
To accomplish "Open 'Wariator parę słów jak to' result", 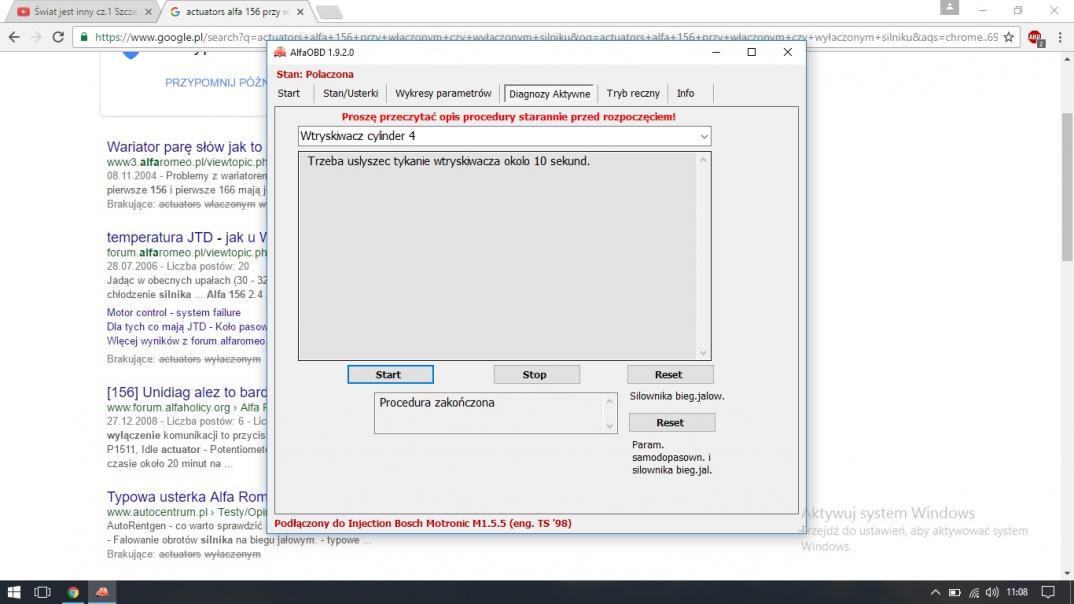I will point(184,147).
